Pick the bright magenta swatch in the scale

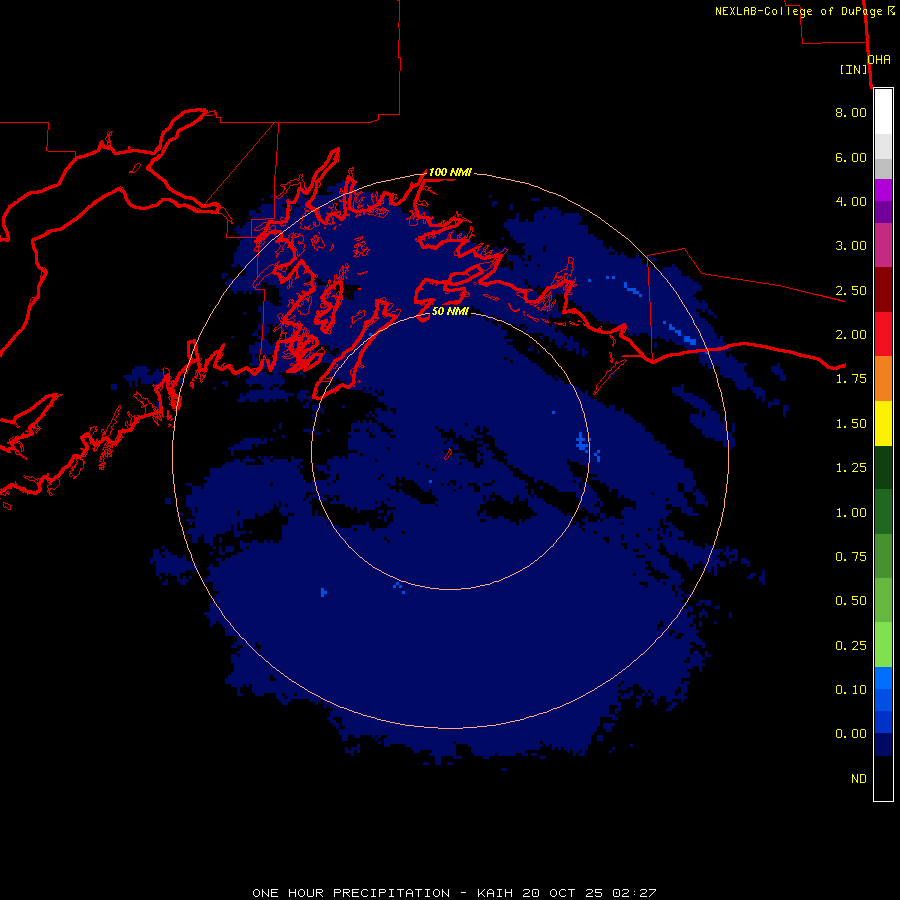(x=883, y=190)
